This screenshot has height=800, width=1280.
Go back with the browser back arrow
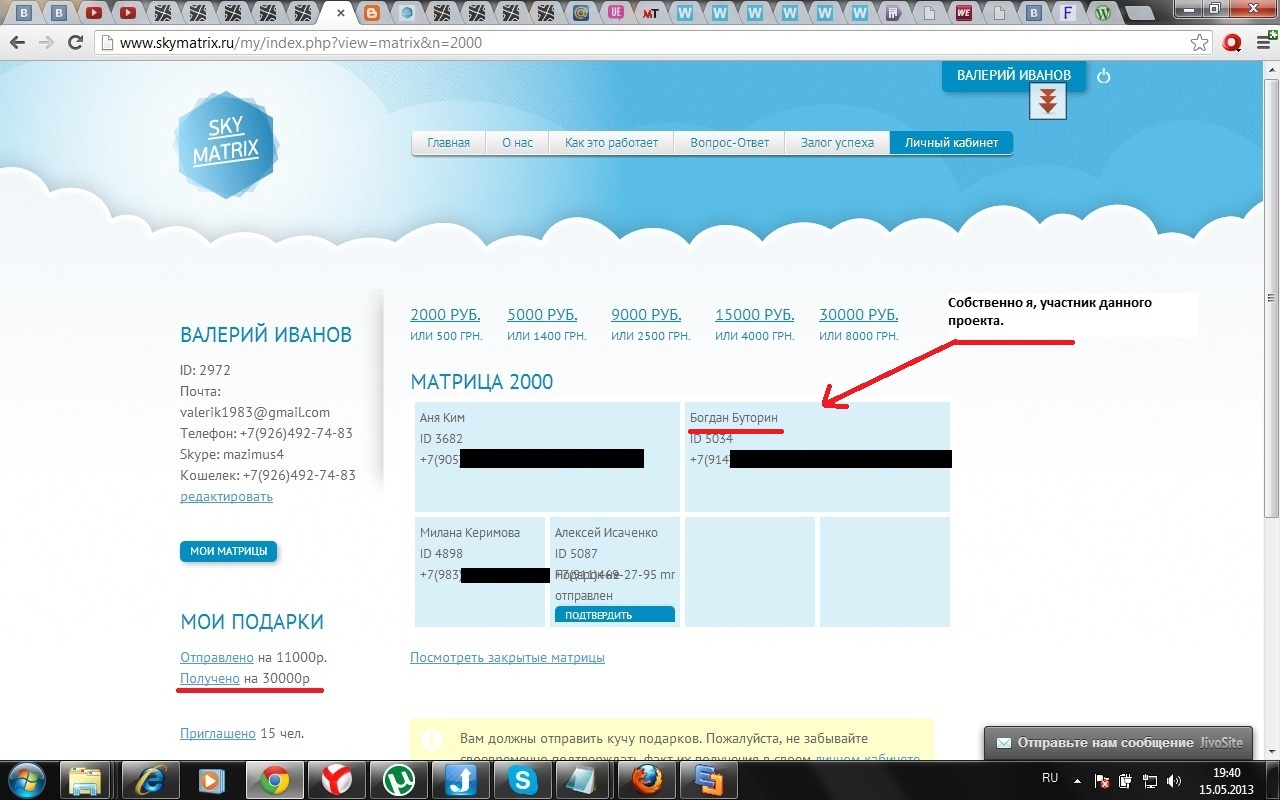[17, 43]
